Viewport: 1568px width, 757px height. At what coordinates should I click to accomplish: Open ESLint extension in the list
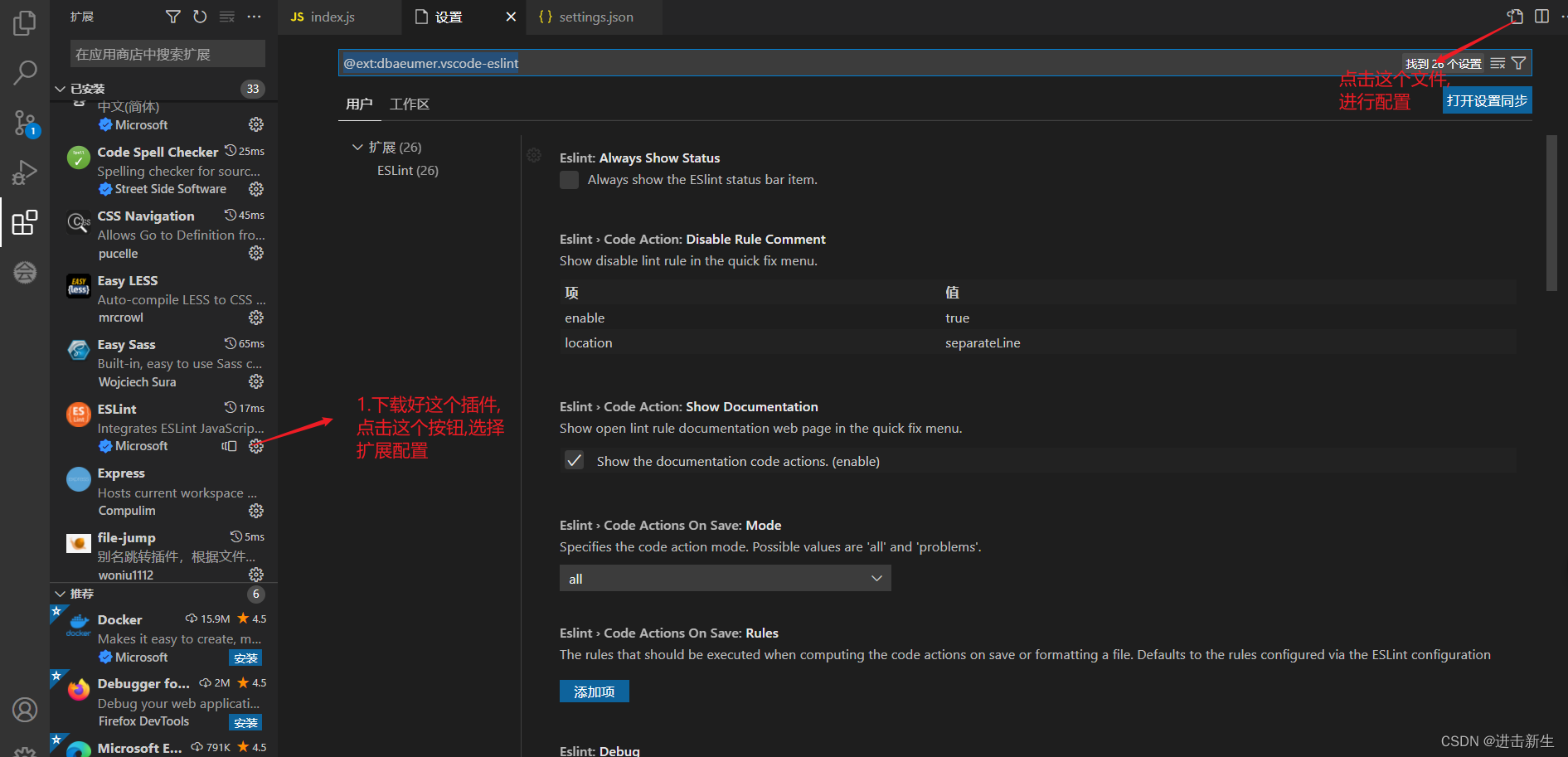pyautogui.click(x=164, y=427)
